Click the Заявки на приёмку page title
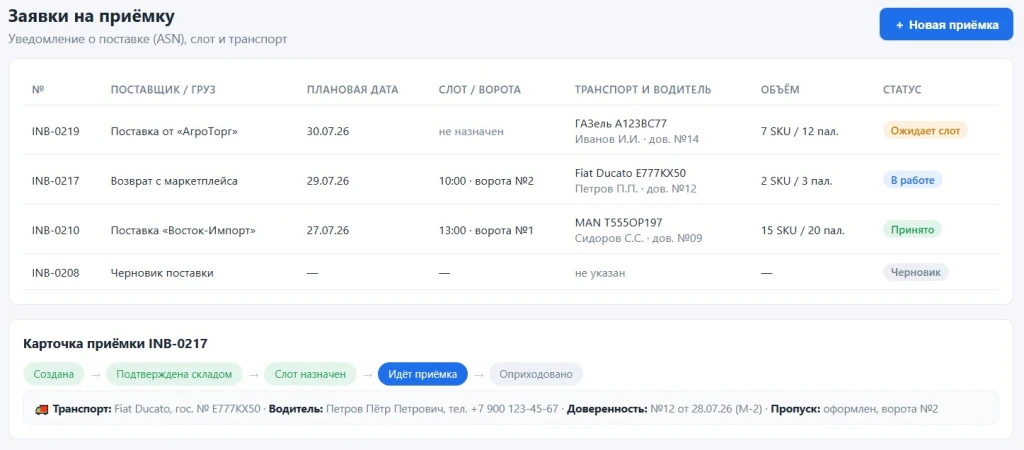Screen dimensions: 1024x450 [91, 16]
